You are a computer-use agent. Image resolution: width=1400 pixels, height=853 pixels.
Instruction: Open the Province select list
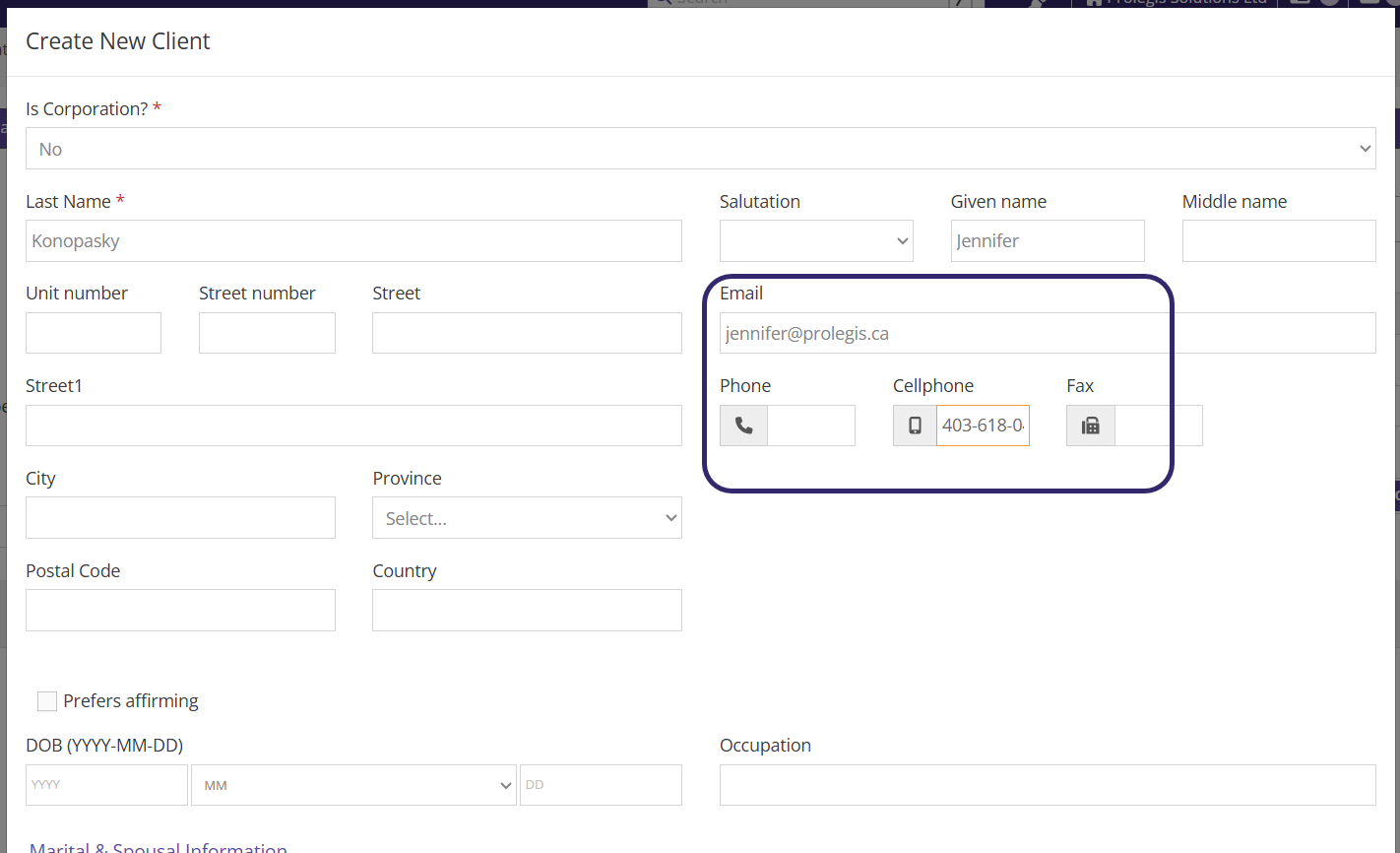point(527,518)
